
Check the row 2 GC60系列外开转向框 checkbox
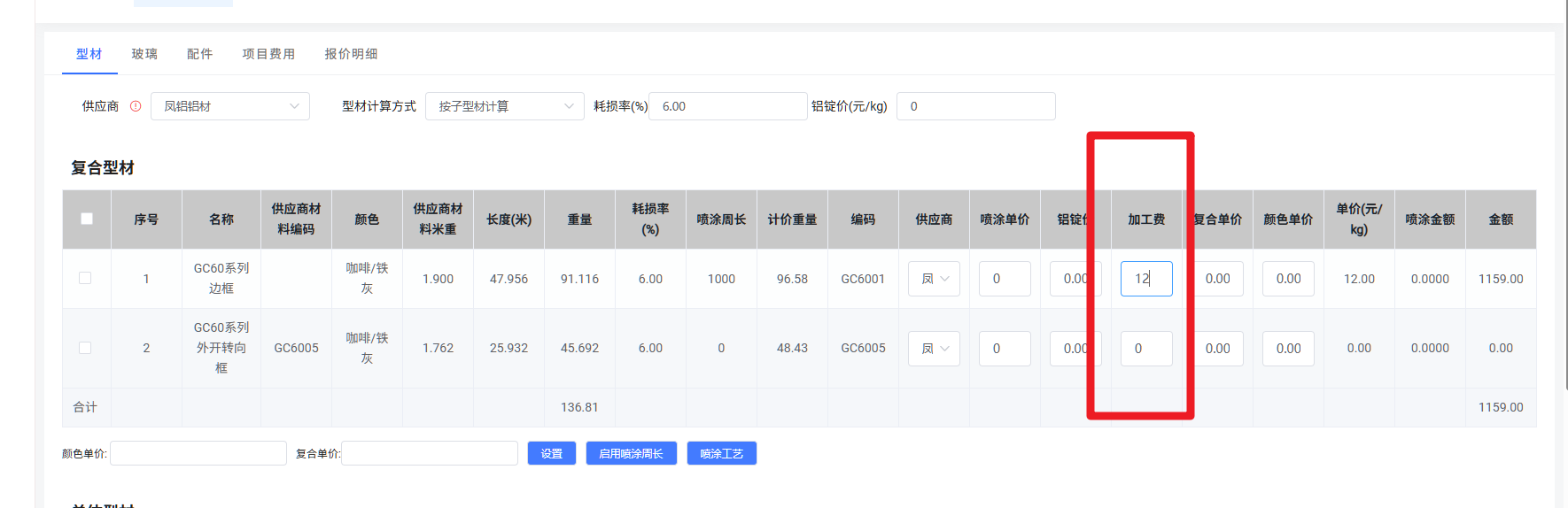(x=85, y=348)
